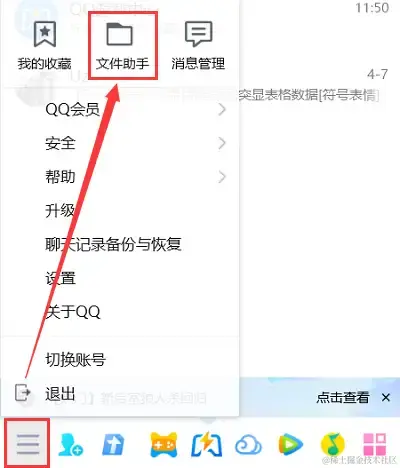The image size is (400, 468).
Task: Expand the 帮助 submenu chevron
Action: click(222, 177)
